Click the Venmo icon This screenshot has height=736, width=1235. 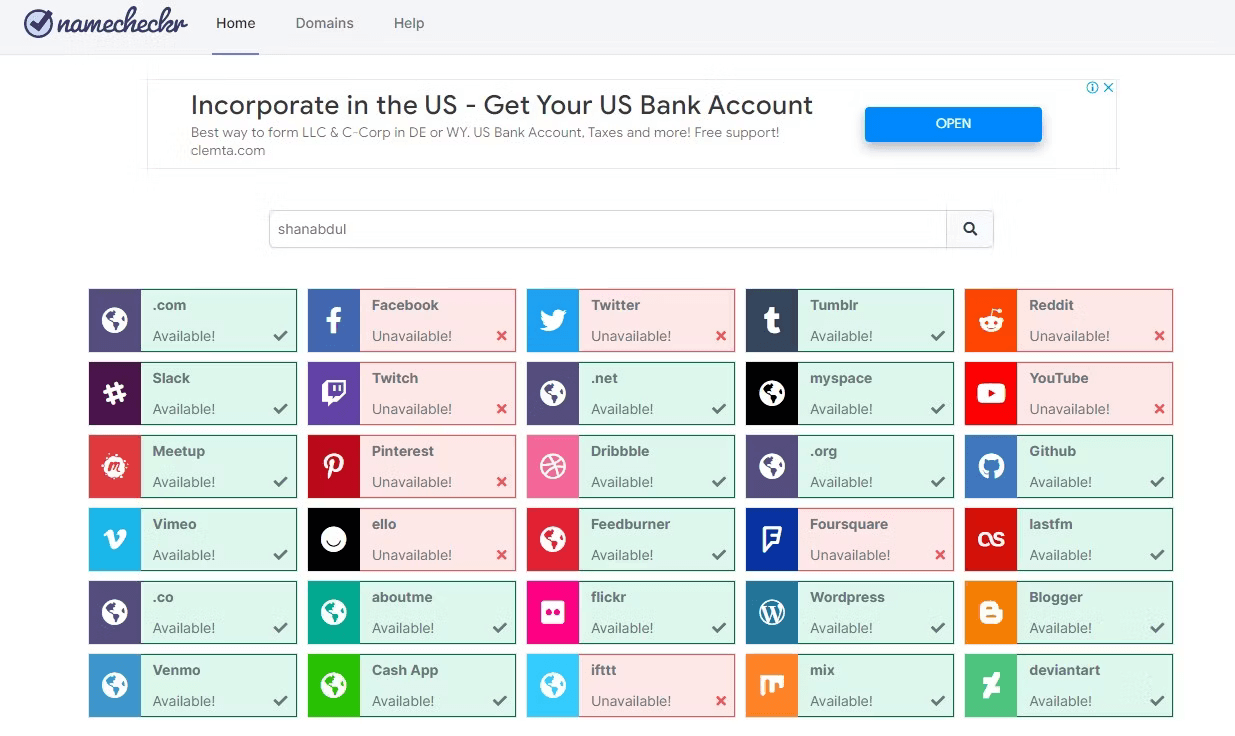point(115,686)
